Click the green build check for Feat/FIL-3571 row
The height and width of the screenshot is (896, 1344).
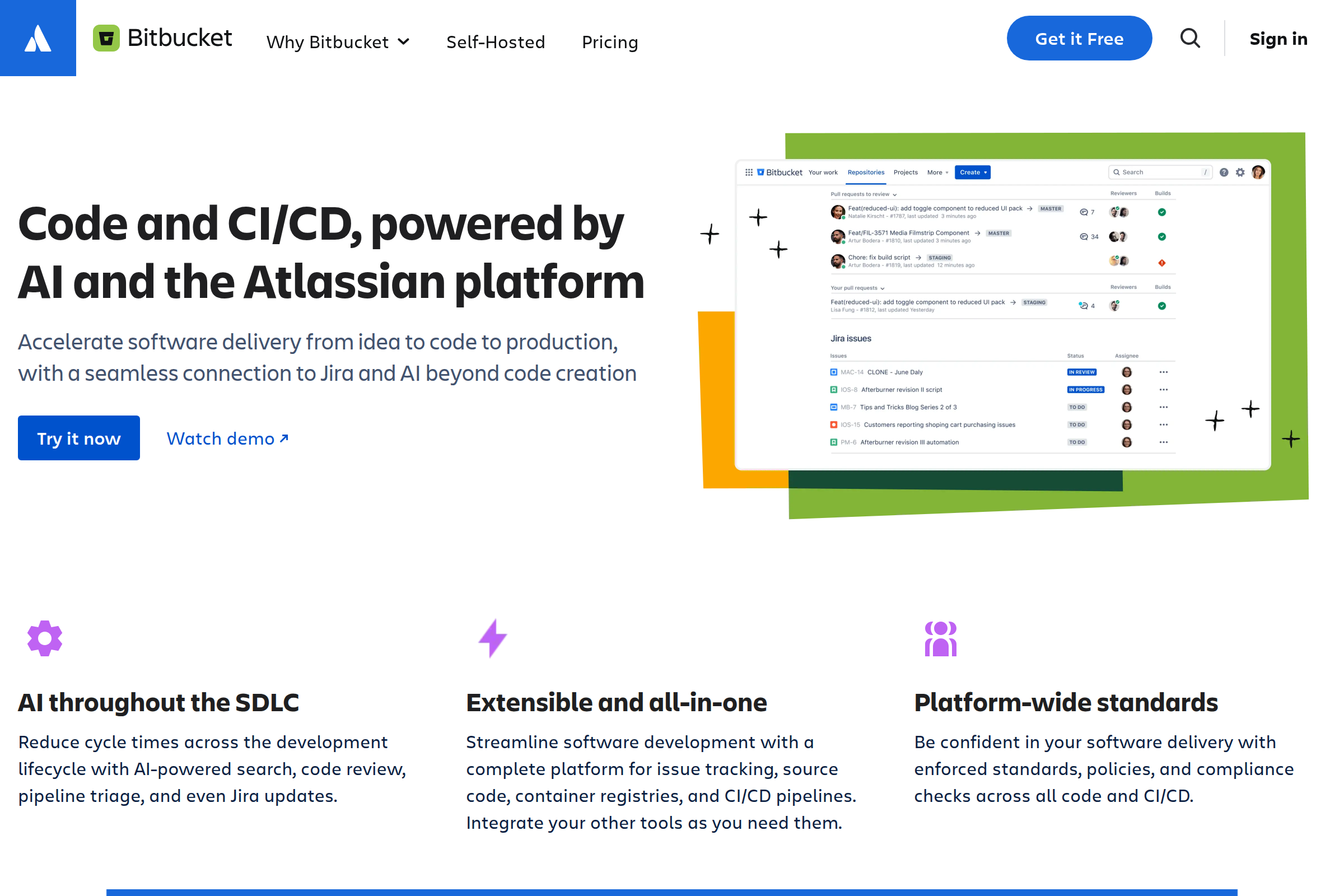coord(1161,236)
